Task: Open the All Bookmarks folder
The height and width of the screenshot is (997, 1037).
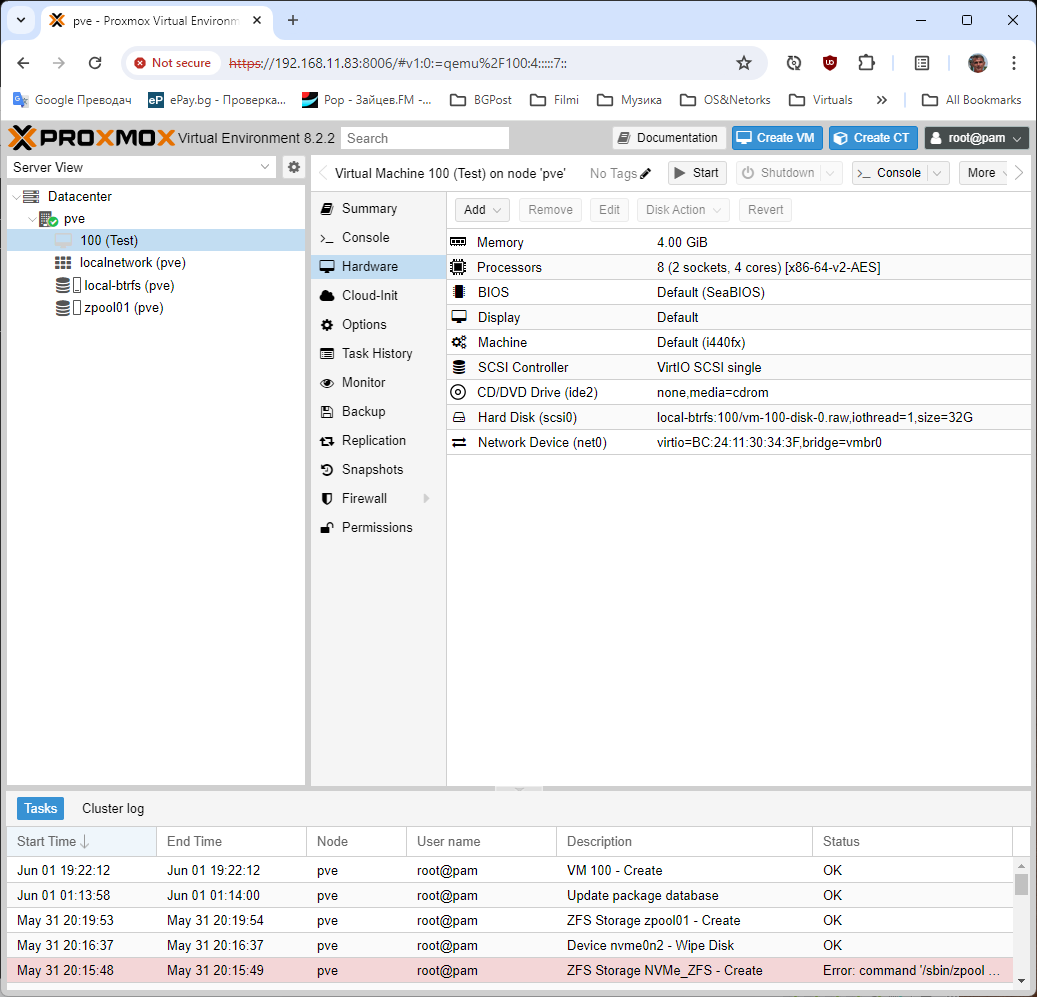Action: (x=972, y=100)
